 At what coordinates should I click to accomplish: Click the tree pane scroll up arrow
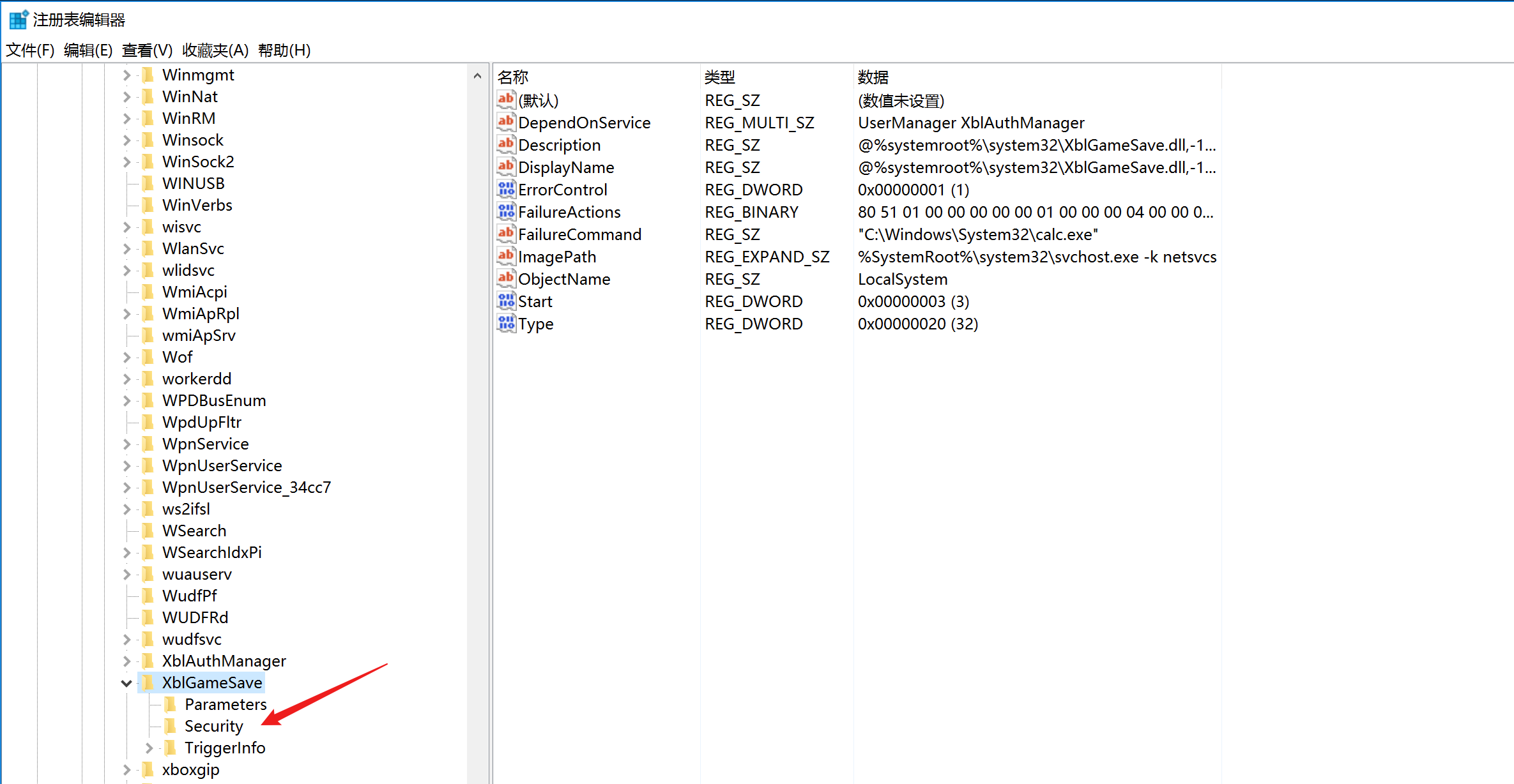point(477,76)
